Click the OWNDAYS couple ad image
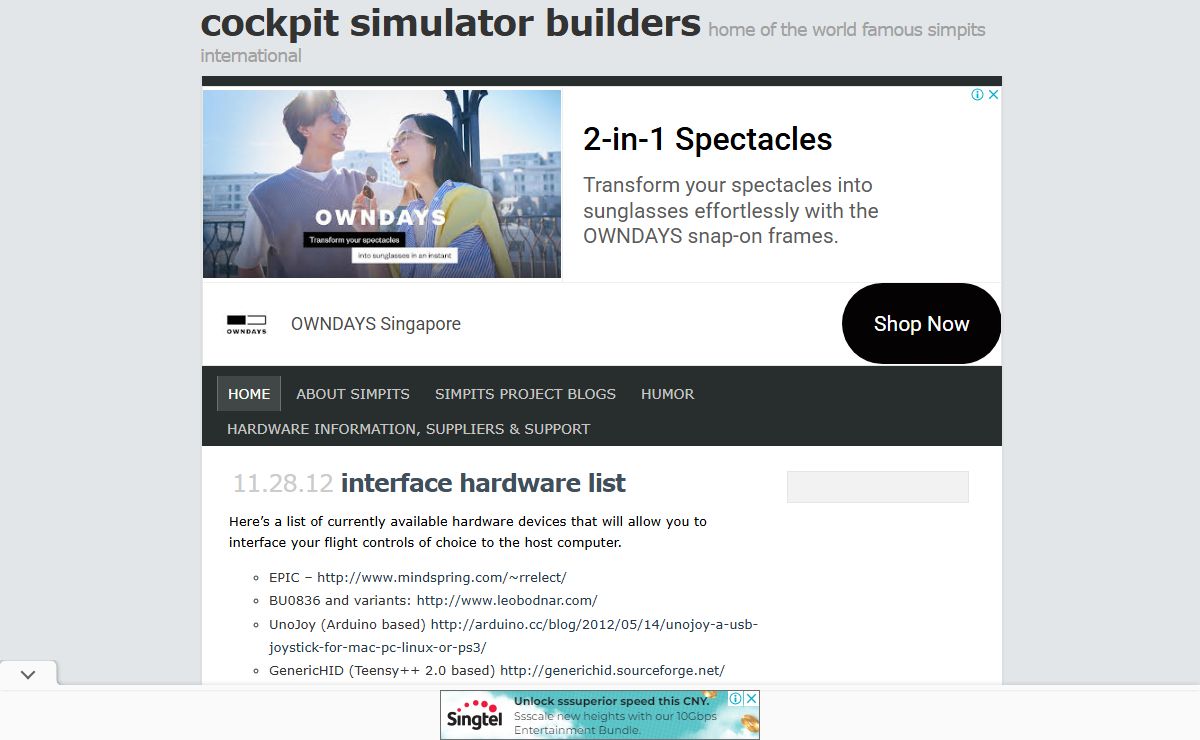 click(x=382, y=184)
